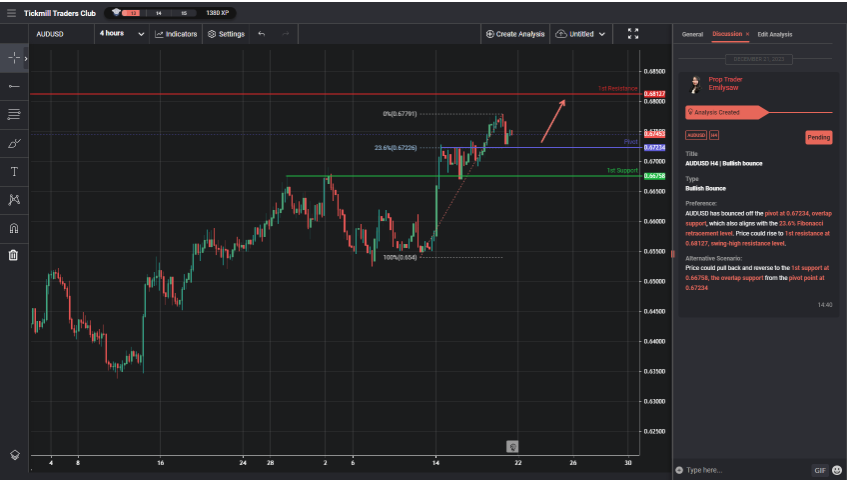Select the crosshair cursor tool
The image size is (847, 480).
point(14,58)
